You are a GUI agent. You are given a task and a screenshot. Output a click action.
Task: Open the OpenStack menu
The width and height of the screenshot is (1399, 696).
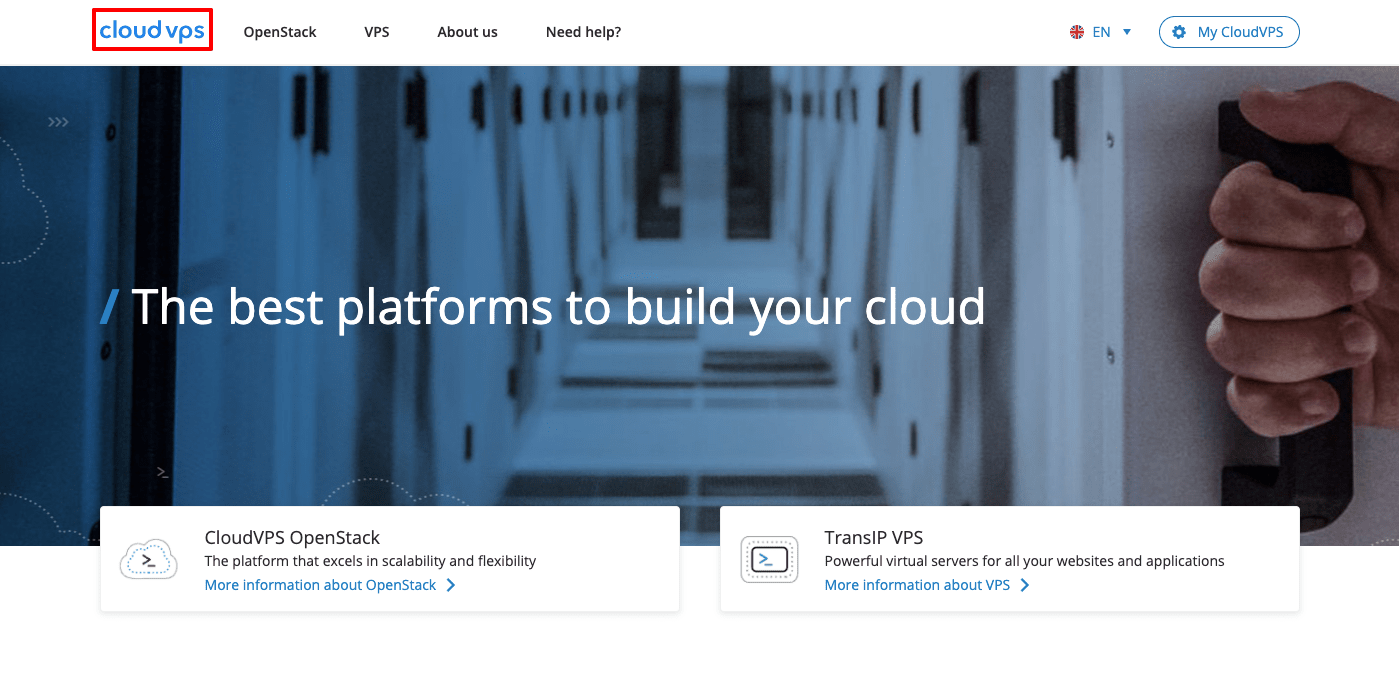tap(280, 32)
